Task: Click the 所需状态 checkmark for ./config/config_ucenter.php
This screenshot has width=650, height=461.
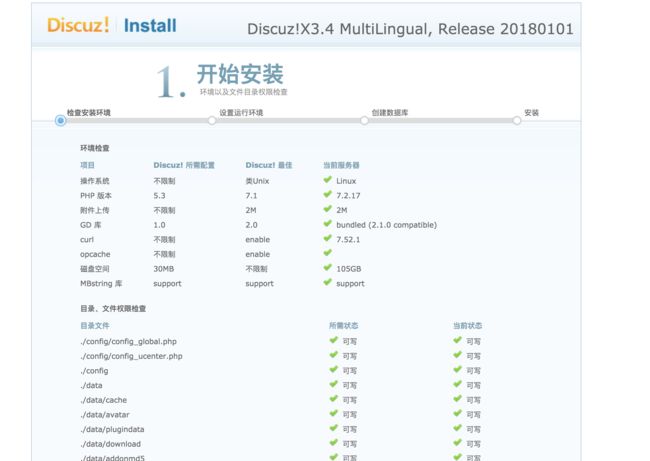Action: [334, 355]
